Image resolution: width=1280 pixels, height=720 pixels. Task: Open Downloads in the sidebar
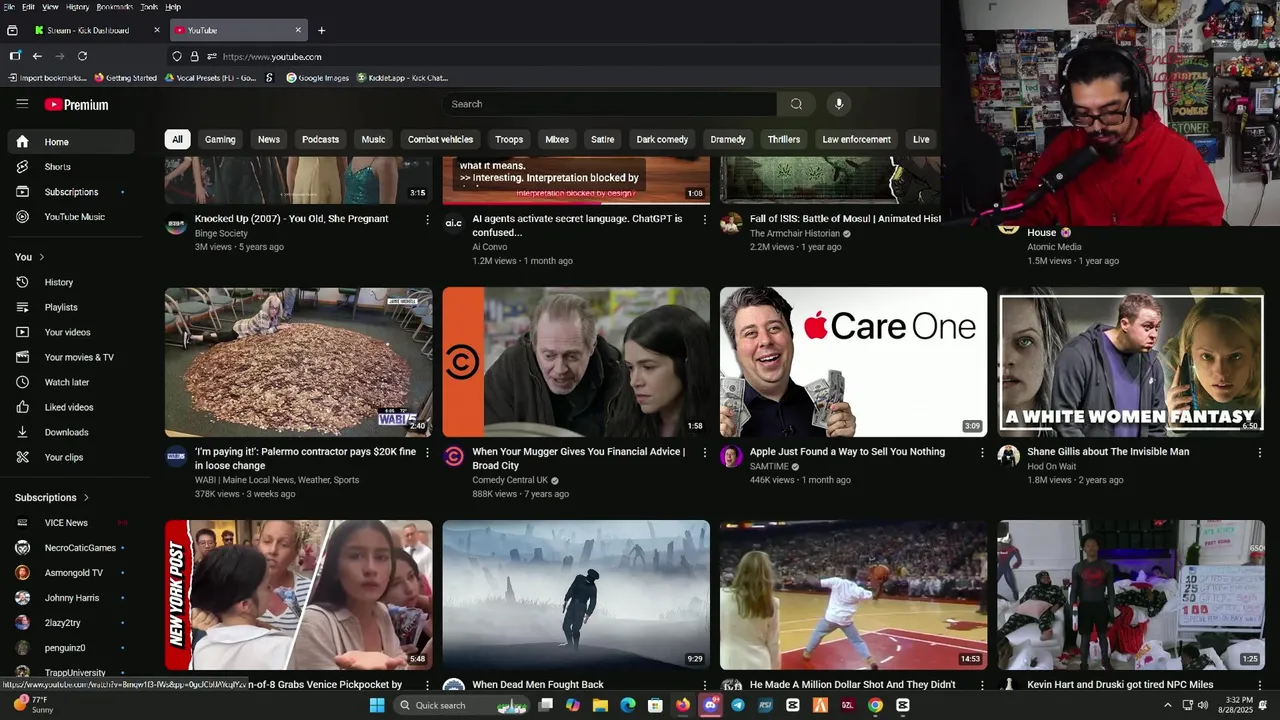tap(70, 432)
